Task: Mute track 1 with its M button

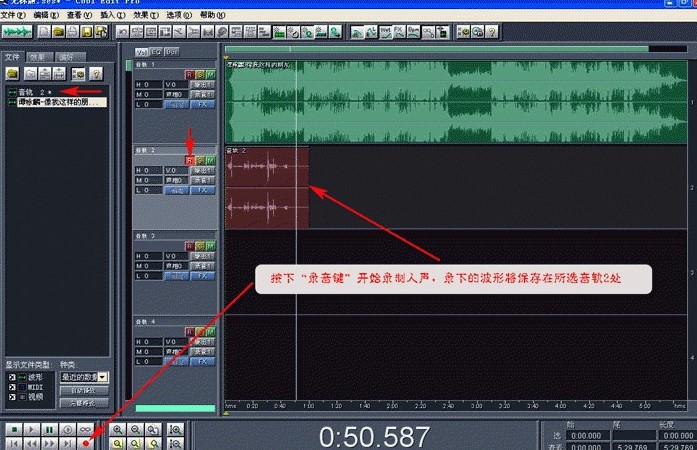Action: pyautogui.click(x=210, y=75)
